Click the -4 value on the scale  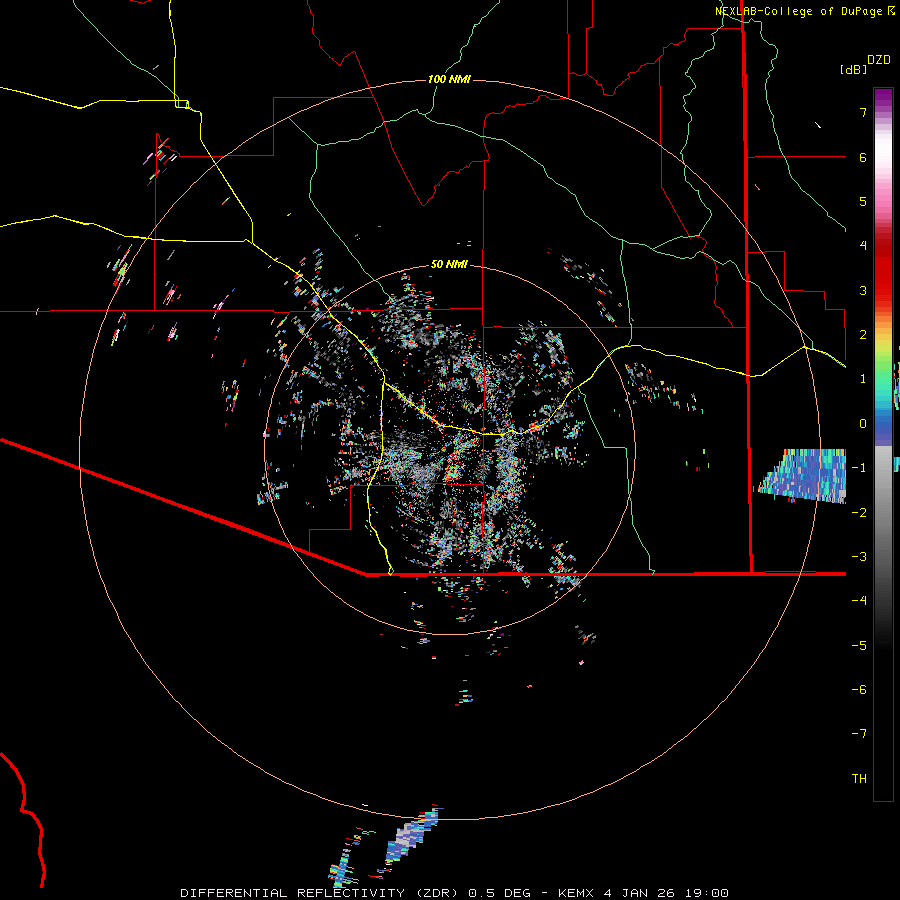click(x=859, y=601)
